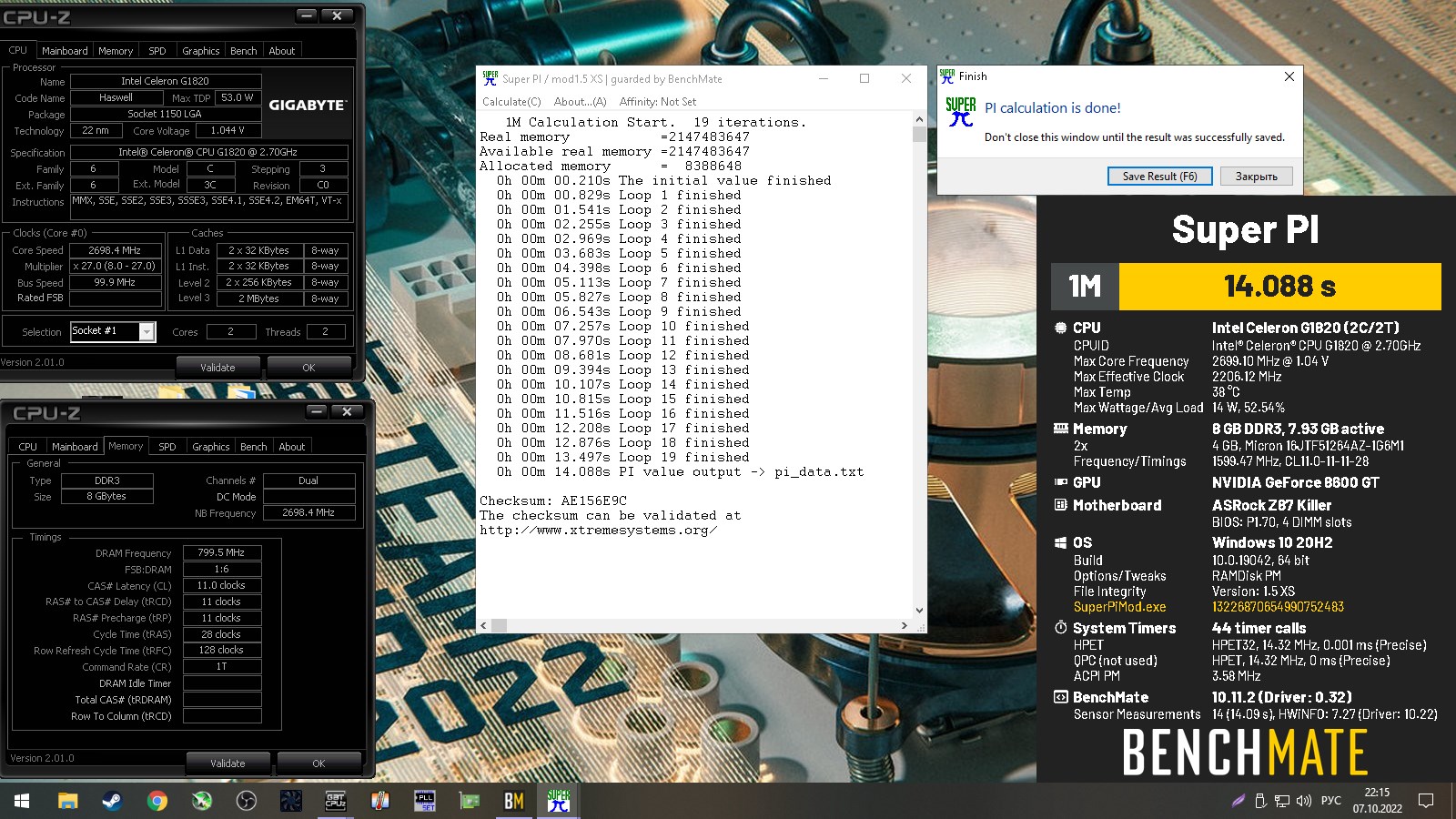Open About...(A) menu in Super PI
This screenshot has height=819, width=1456.
(580, 102)
